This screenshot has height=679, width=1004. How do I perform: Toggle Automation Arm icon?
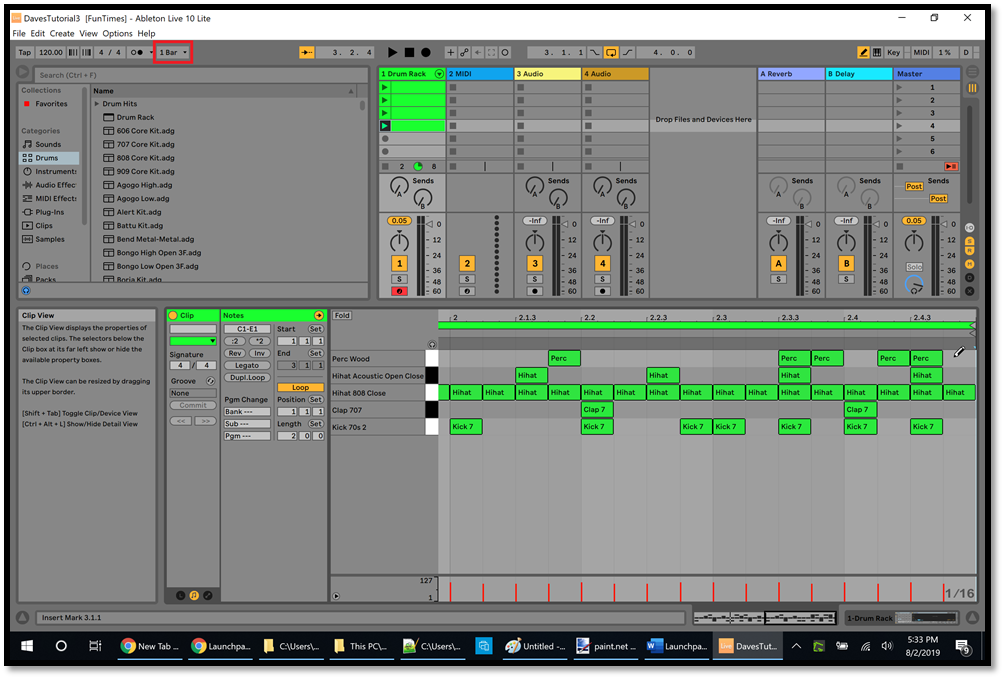point(464,53)
